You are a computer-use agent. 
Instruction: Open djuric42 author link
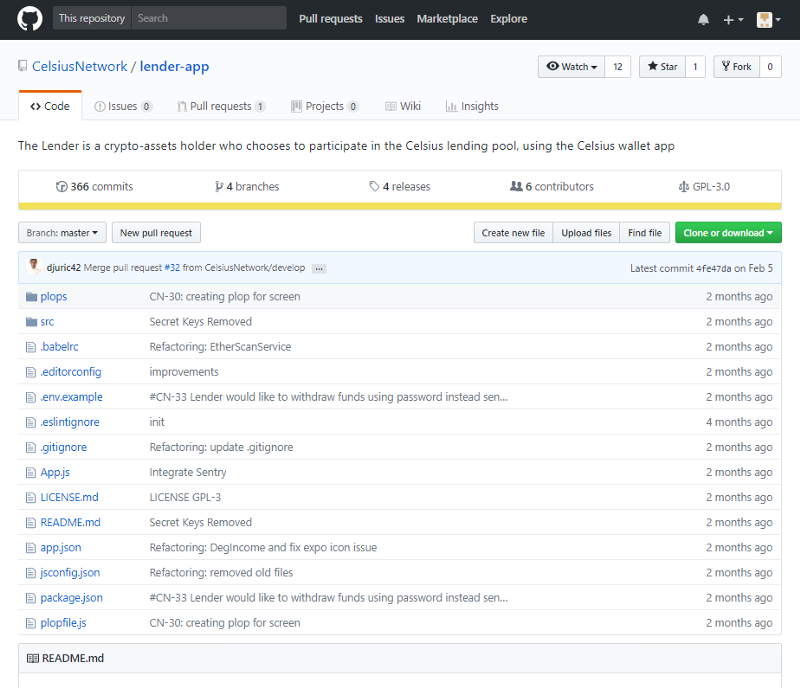pos(64,268)
